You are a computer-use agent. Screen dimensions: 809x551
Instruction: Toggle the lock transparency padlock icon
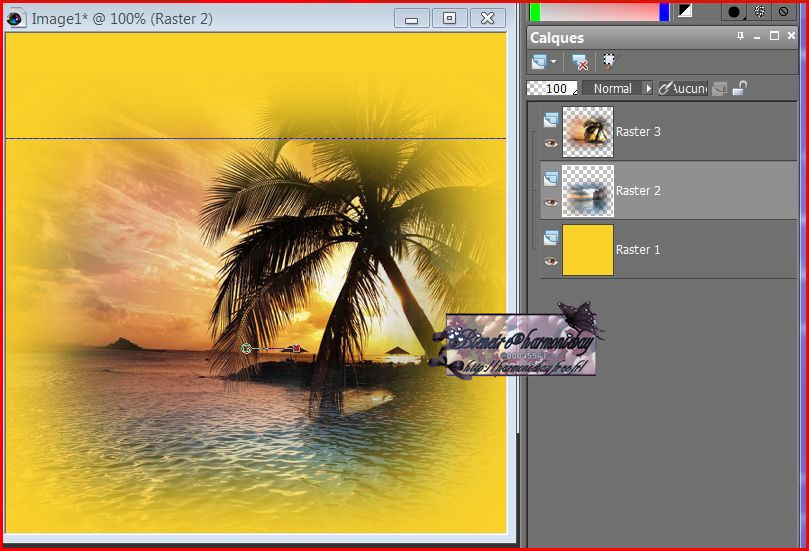pyautogui.click(x=740, y=88)
